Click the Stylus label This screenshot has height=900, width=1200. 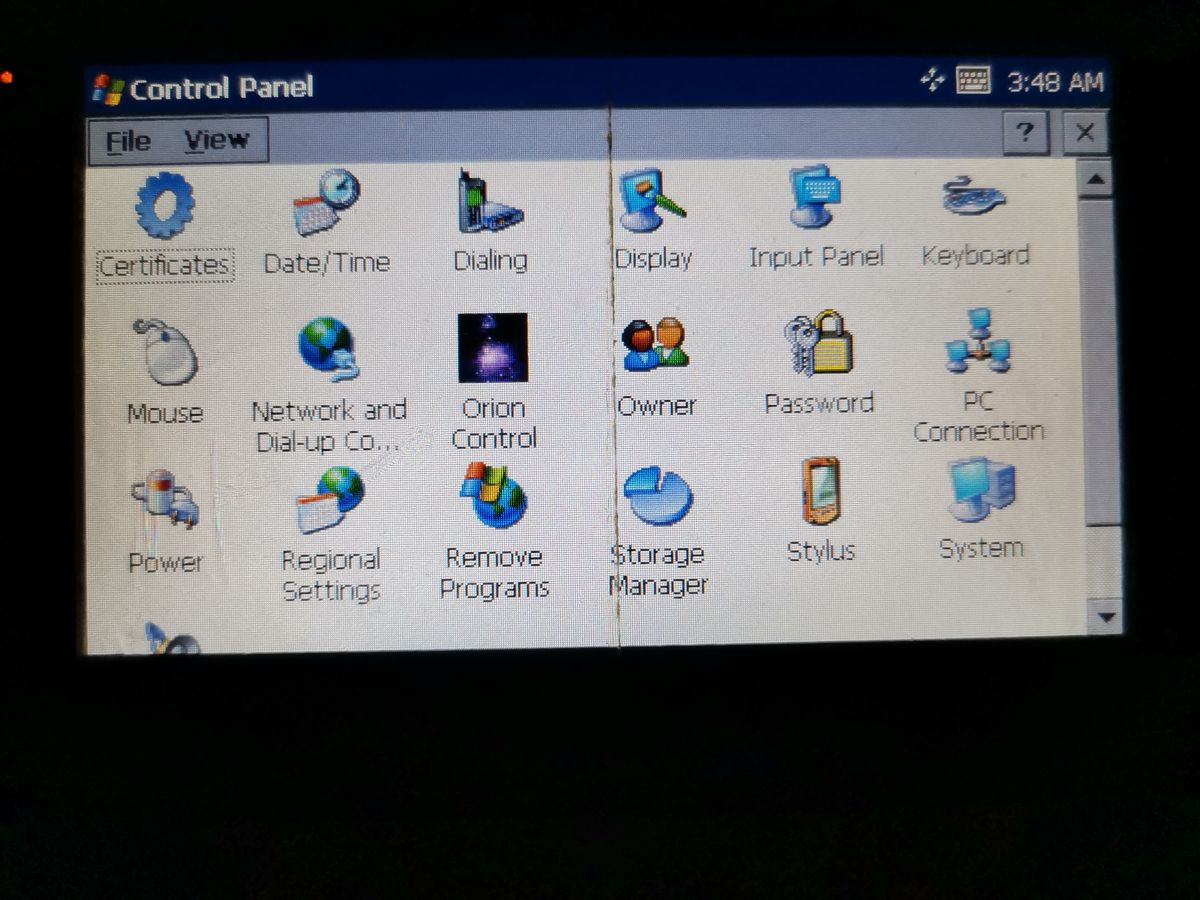[821, 551]
